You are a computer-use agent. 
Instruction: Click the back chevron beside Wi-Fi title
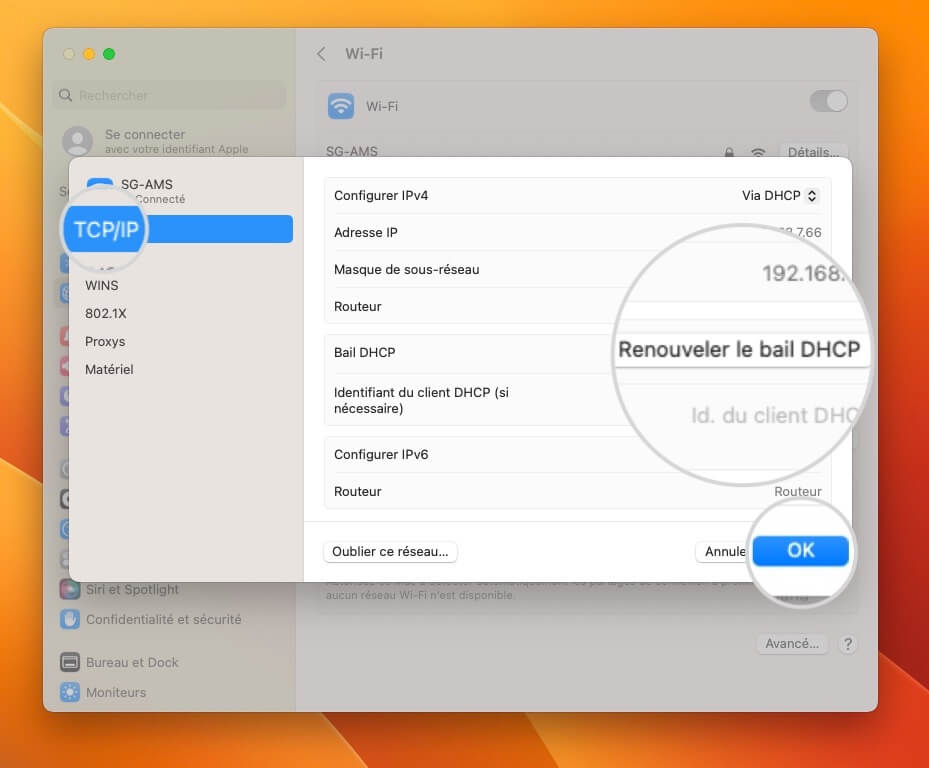[321, 54]
